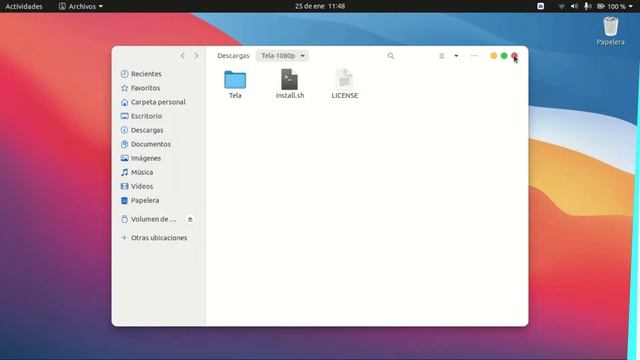Click the microphone icon in top bar
This screenshot has height=360, width=640.
tap(587, 6)
